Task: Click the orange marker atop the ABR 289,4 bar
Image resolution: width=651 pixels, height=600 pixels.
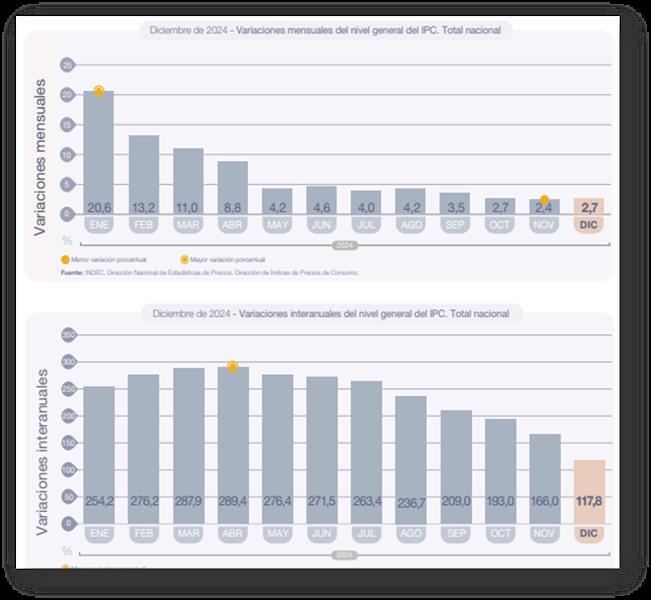Action: (232, 367)
